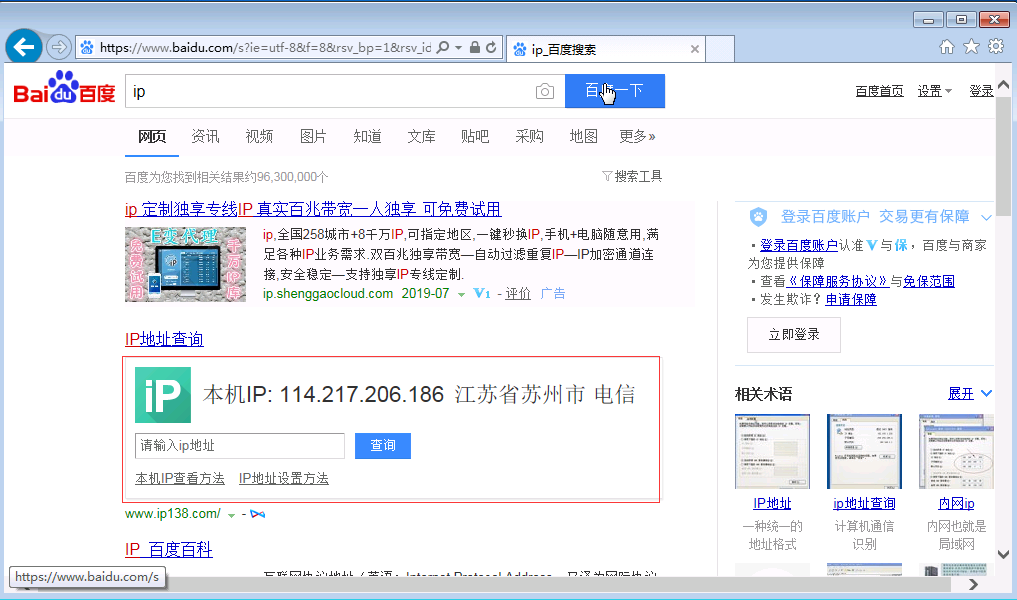Expand the 更多» tab options
The image size is (1017, 600).
point(638,136)
